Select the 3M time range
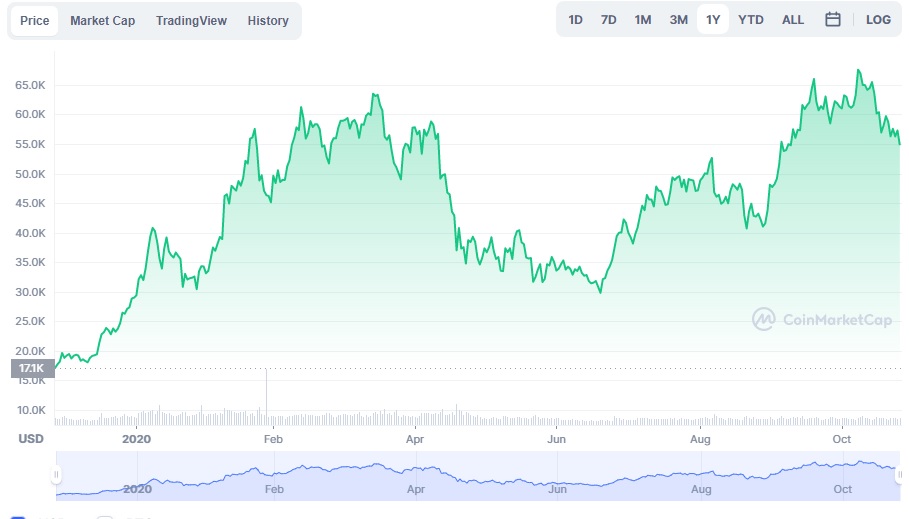 (x=678, y=20)
